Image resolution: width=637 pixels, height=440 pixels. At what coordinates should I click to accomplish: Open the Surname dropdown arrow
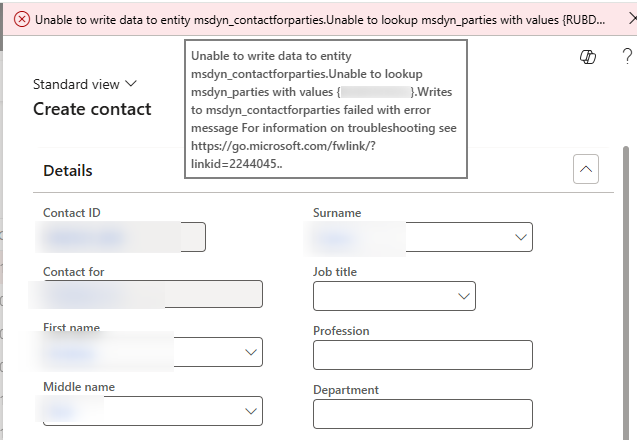520,237
